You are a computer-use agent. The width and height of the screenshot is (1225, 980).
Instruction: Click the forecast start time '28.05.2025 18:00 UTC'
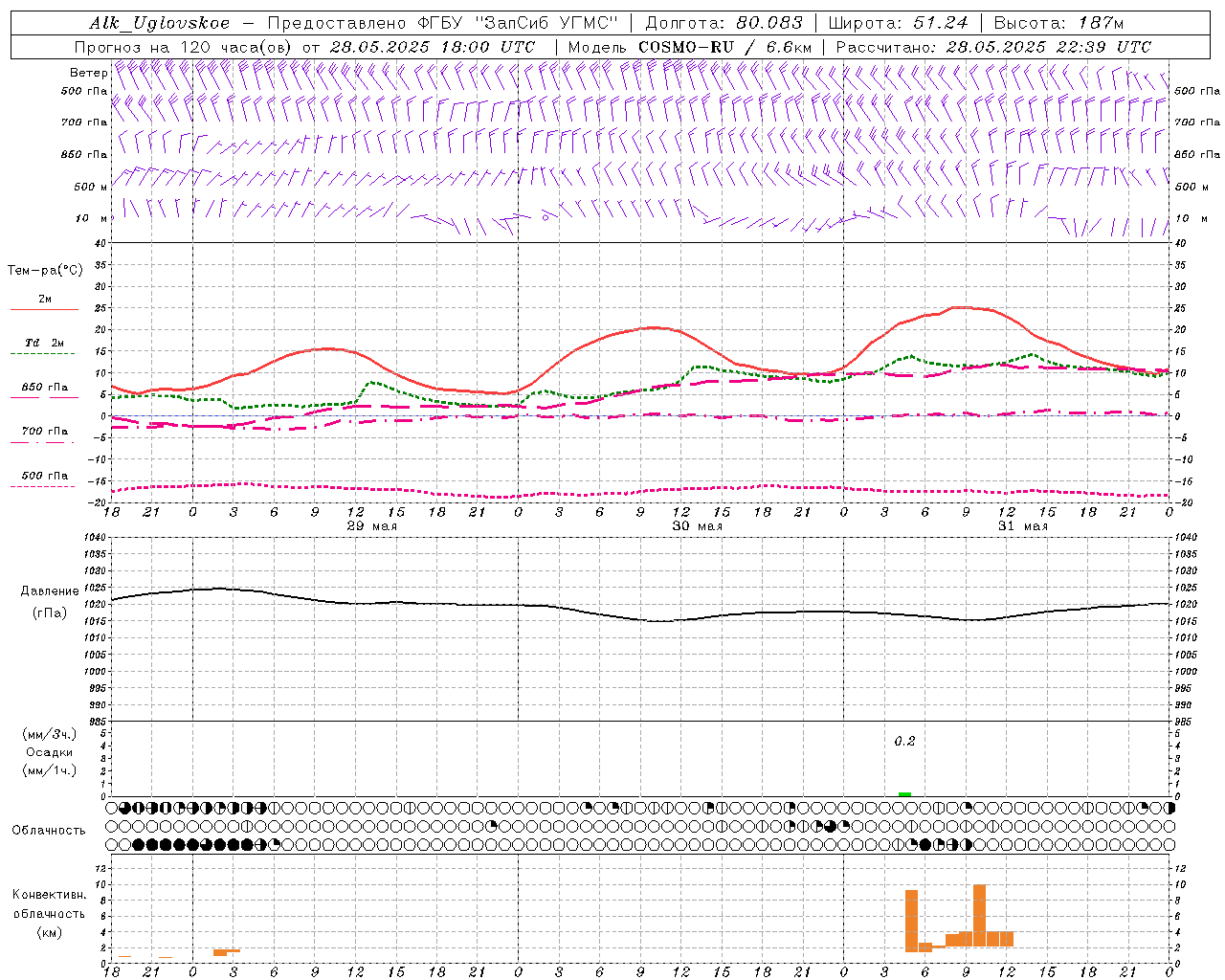click(433, 47)
